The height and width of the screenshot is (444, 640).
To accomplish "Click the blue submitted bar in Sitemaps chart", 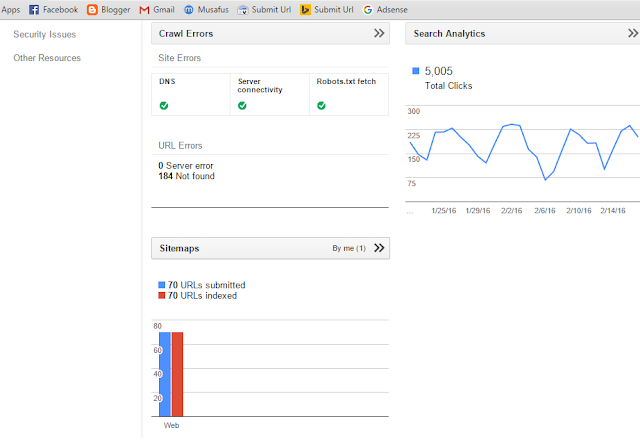I will coord(165,374).
